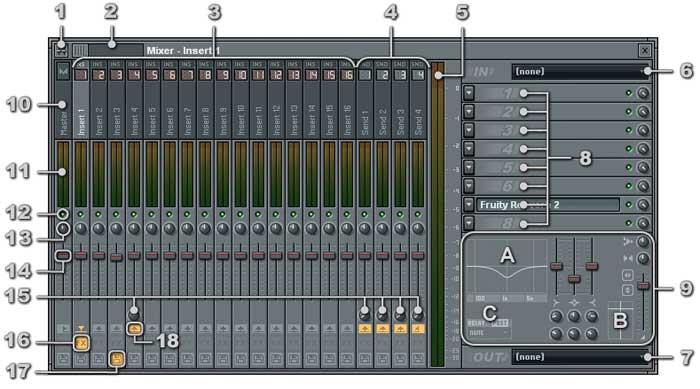Open effect slot 8 dropdown arrow
This screenshot has height=389, width=700.
pyautogui.click(x=469, y=223)
